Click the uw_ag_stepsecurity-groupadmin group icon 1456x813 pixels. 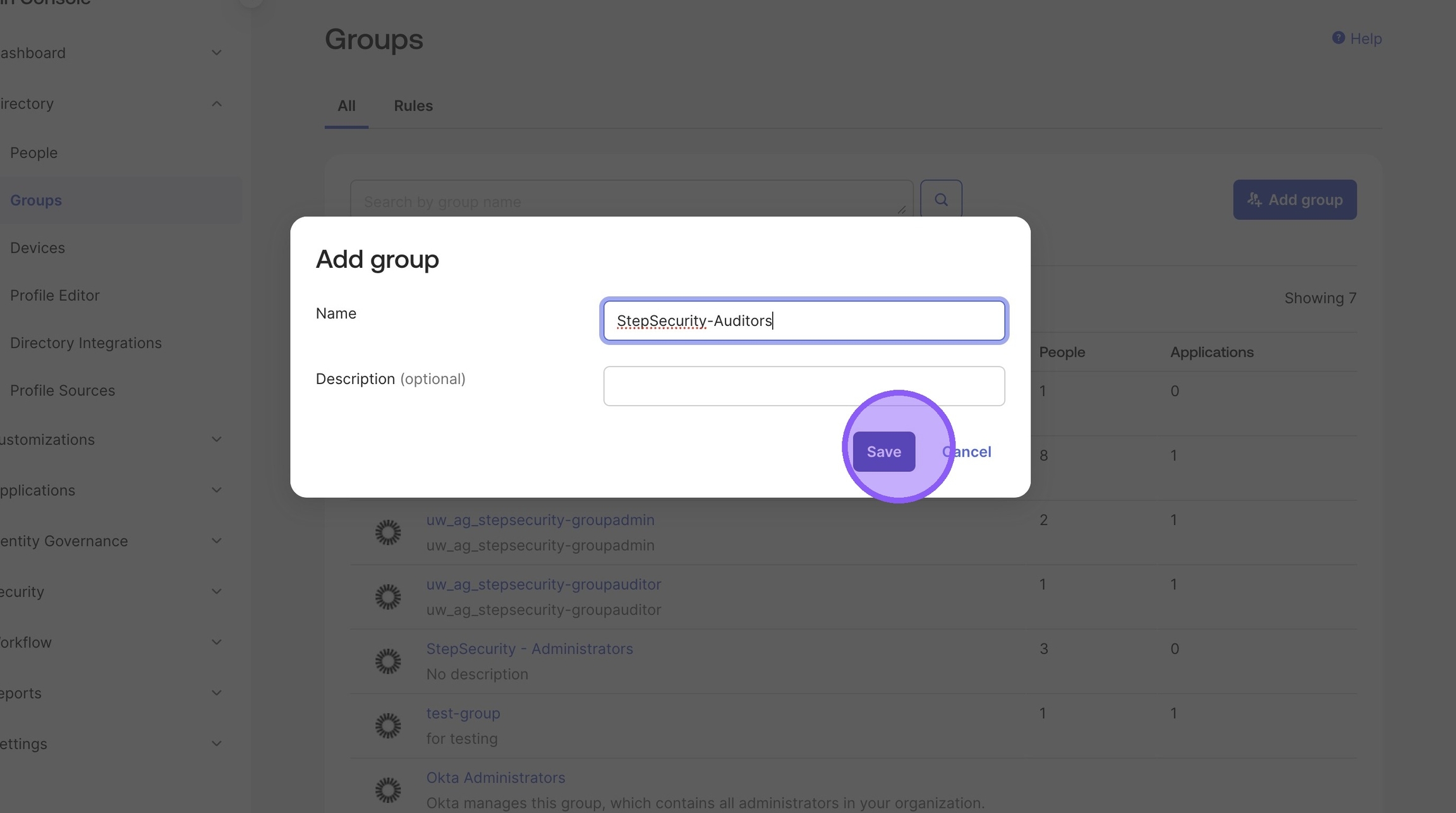pos(388,533)
